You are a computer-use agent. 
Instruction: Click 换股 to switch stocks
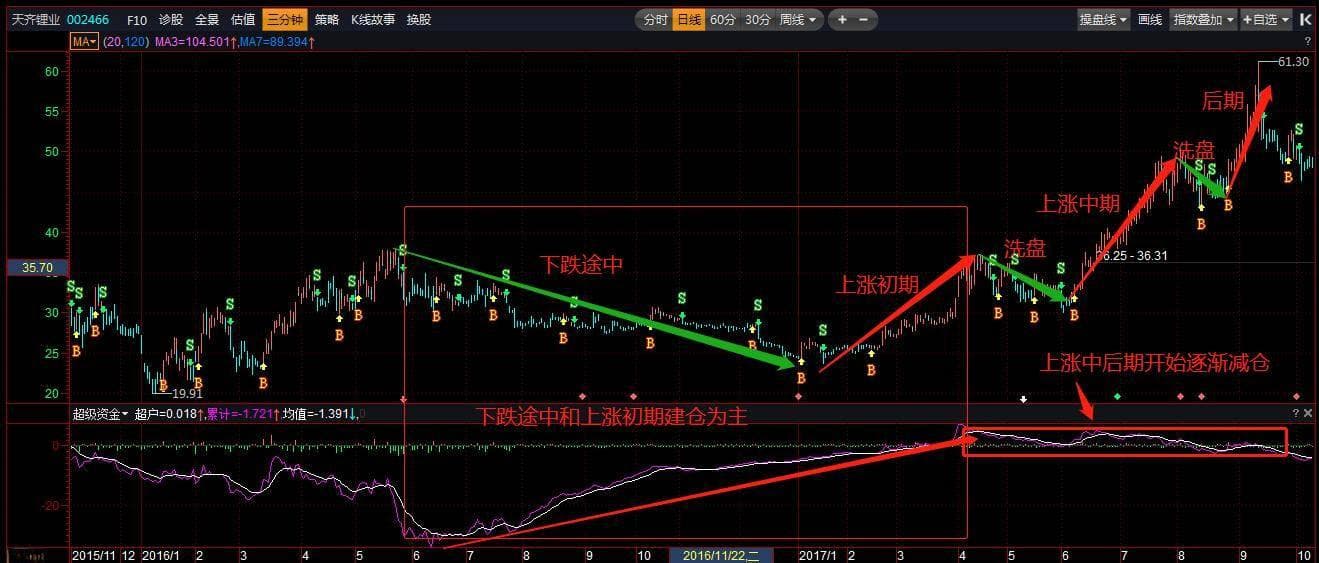click(x=418, y=19)
